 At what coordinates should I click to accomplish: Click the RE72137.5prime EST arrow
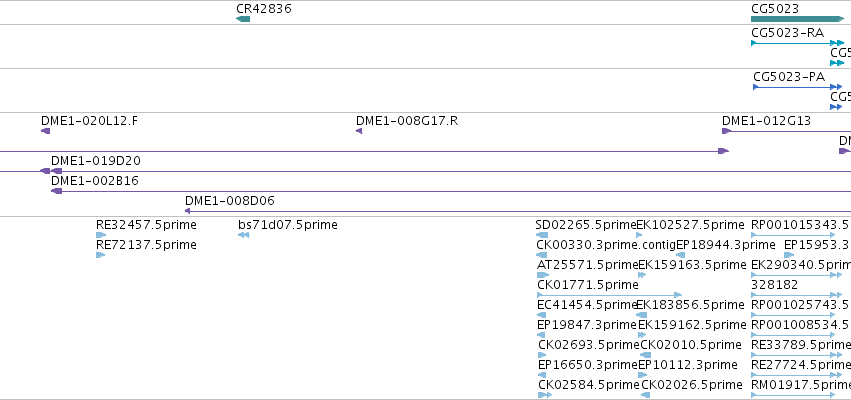coord(100,255)
